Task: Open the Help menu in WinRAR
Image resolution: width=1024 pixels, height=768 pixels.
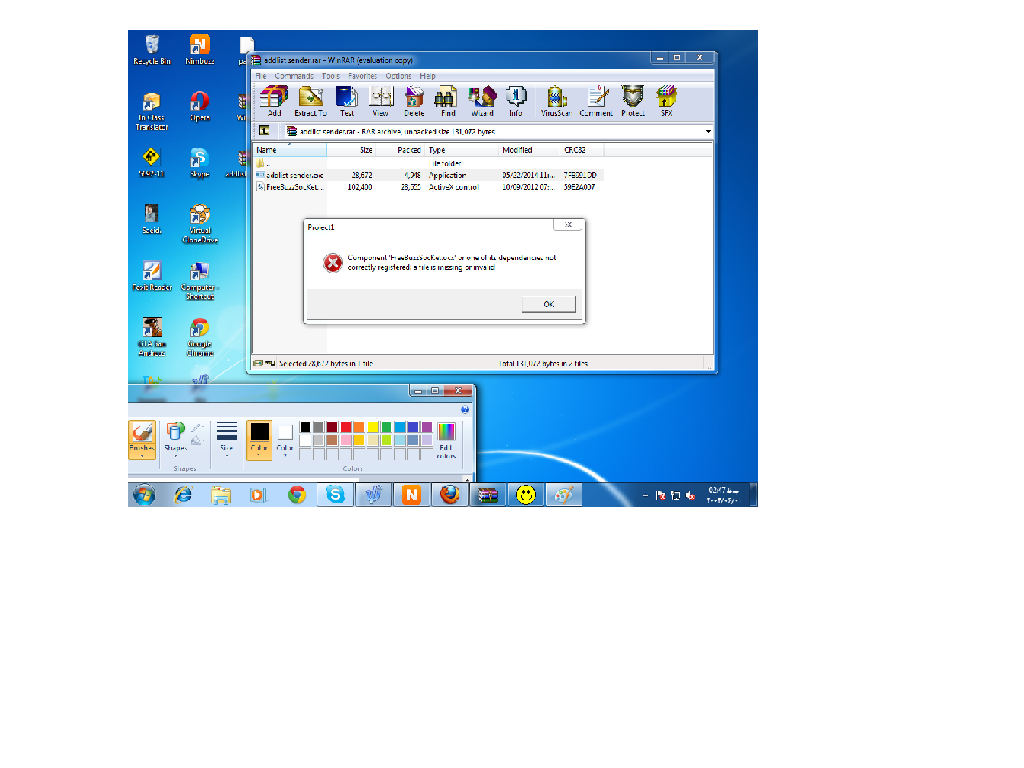Action: coord(427,76)
